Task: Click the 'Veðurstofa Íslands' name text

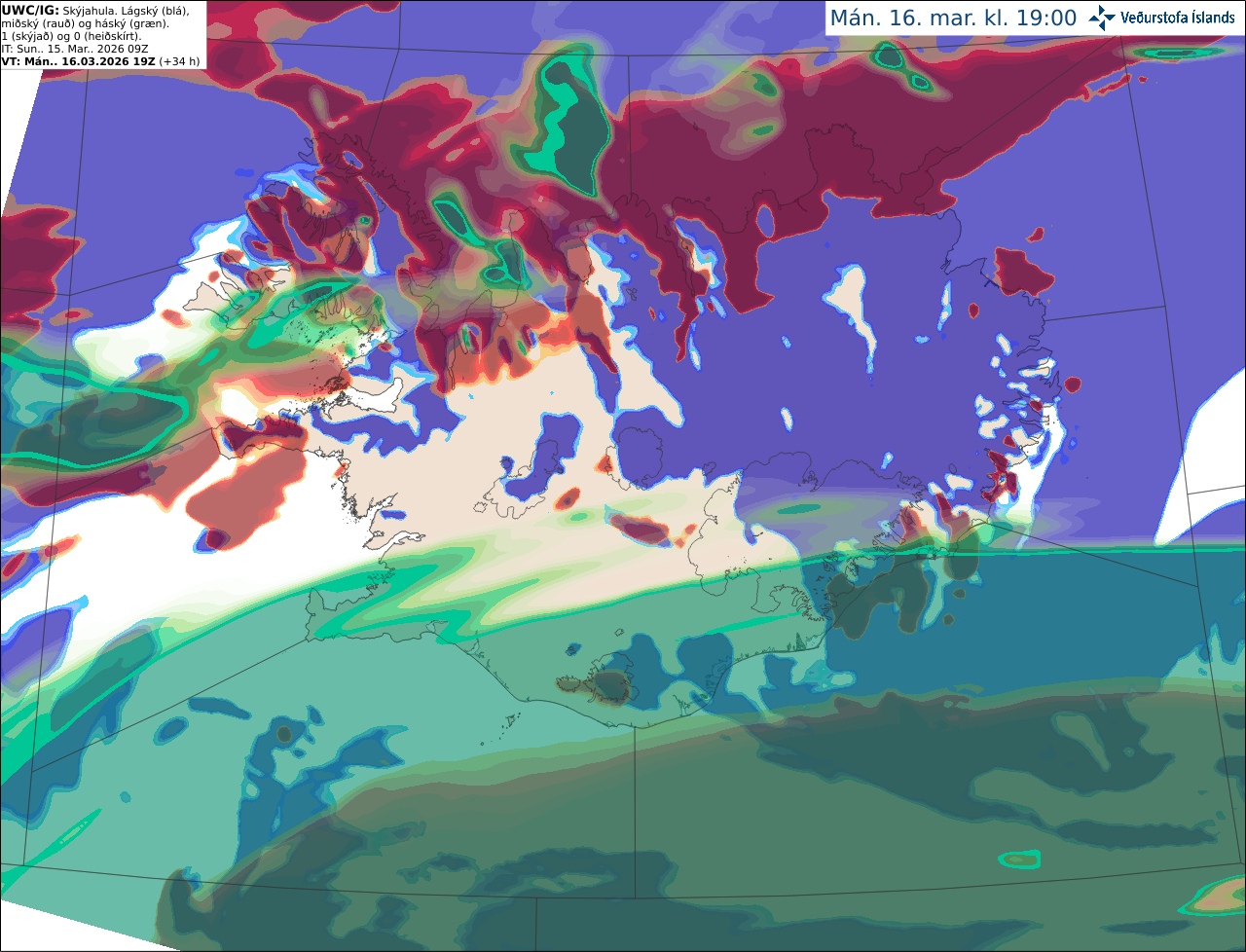Action: (1178, 18)
